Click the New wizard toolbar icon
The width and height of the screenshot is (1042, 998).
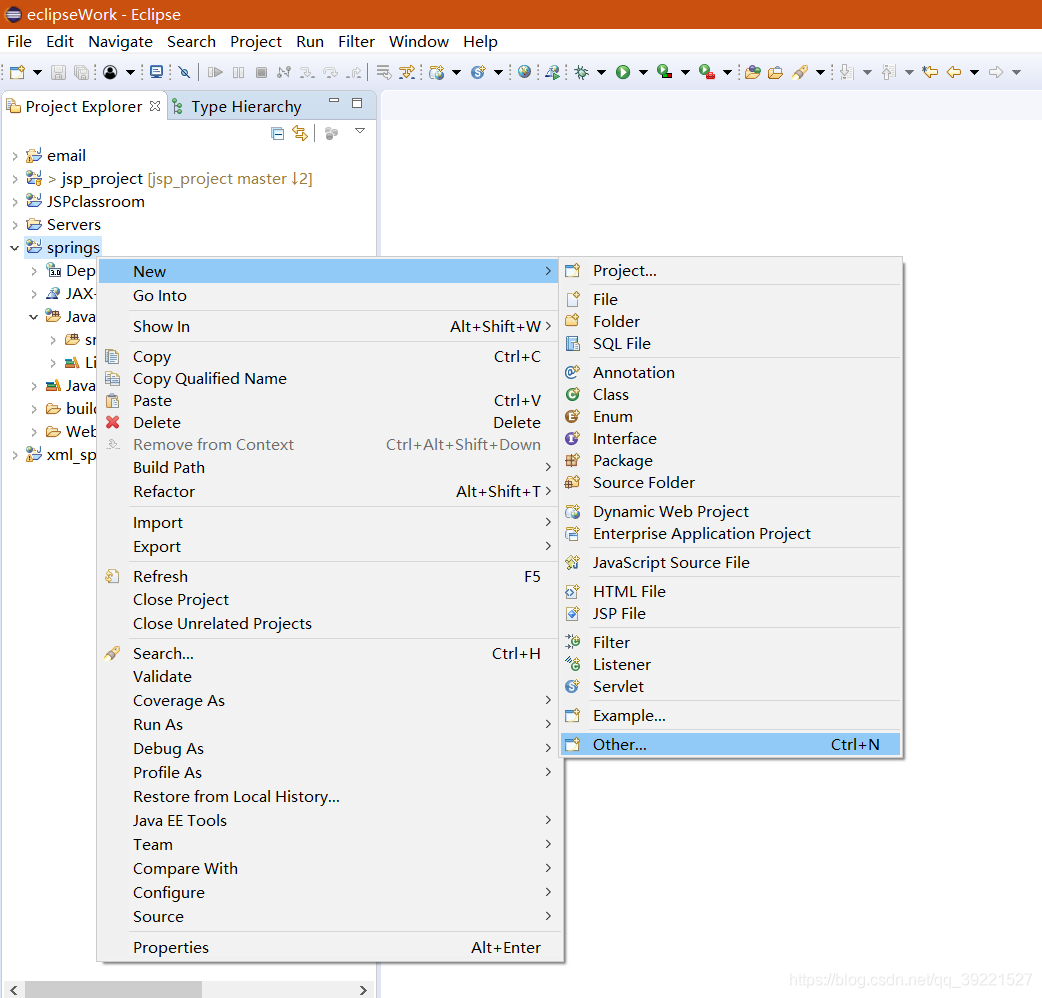17,72
